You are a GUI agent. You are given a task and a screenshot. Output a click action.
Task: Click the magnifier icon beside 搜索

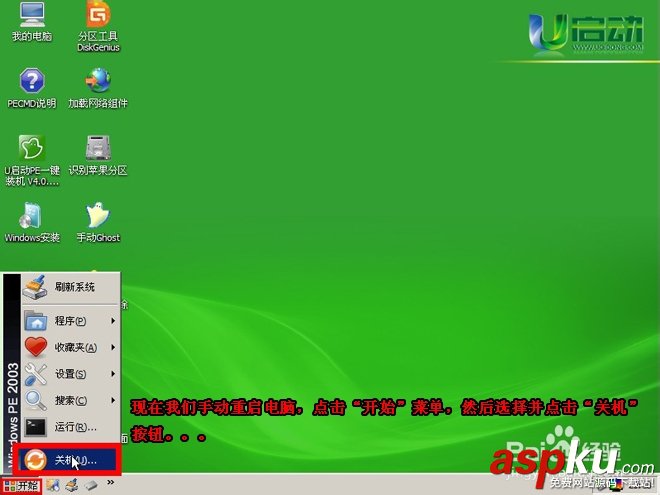click(36, 400)
